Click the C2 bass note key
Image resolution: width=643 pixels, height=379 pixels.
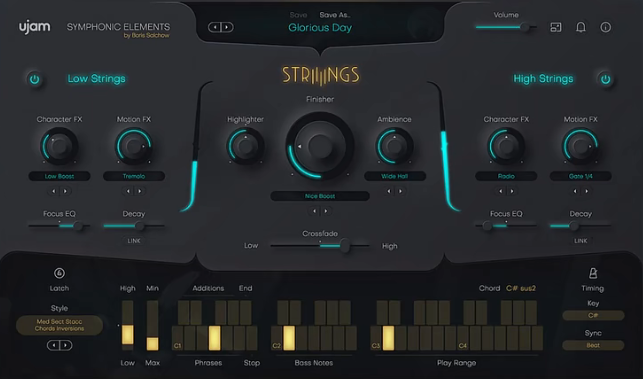tap(277, 338)
